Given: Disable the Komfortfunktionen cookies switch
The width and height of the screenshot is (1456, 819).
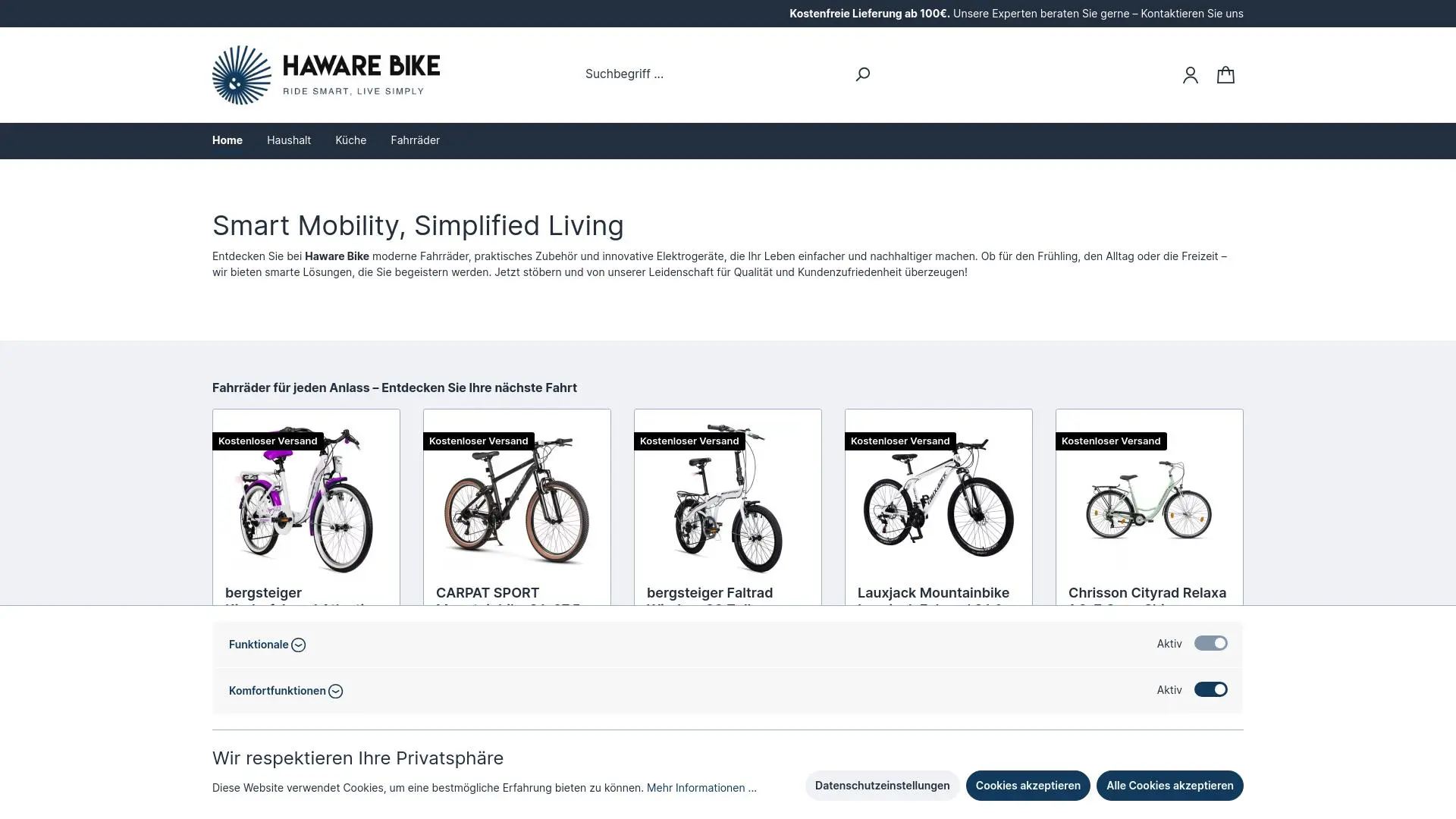Looking at the screenshot, I should click(x=1210, y=689).
